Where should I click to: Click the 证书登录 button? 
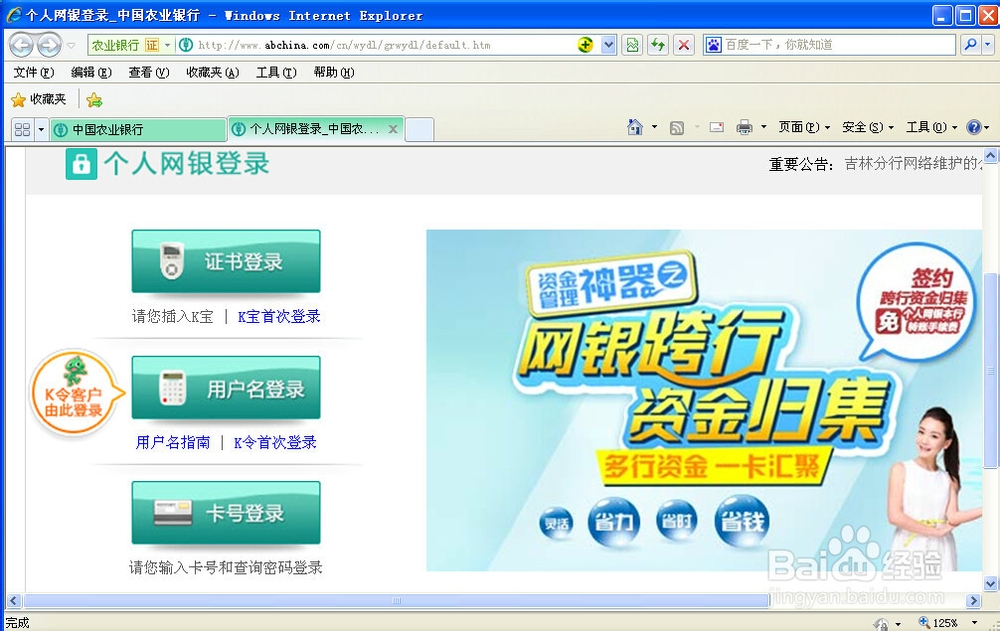click(226, 262)
